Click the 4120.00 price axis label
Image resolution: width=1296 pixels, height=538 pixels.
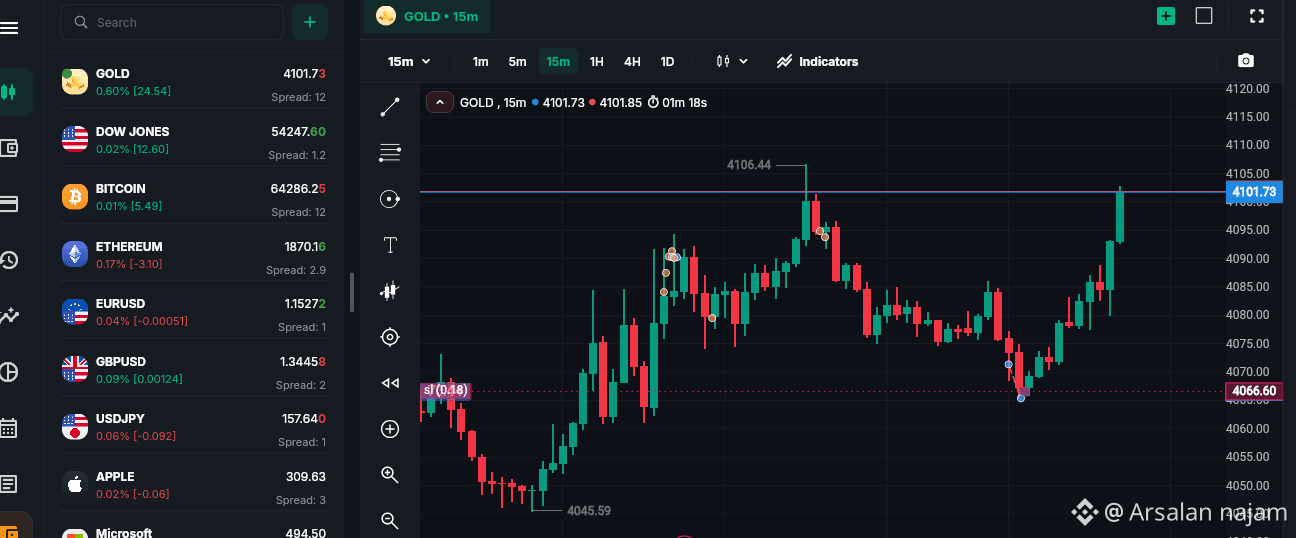pos(1247,88)
